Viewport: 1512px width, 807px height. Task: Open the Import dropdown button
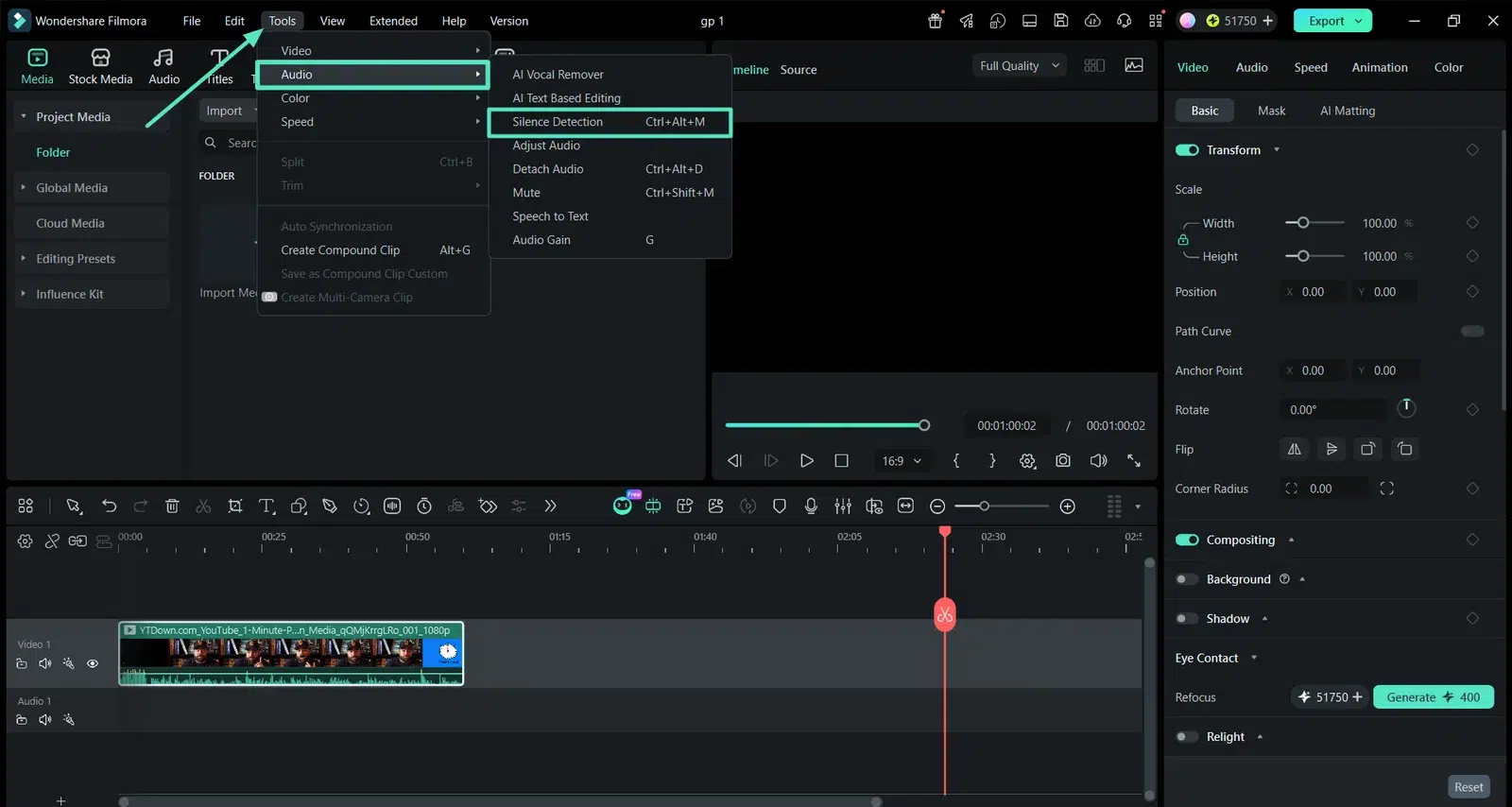(x=231, y=111)
